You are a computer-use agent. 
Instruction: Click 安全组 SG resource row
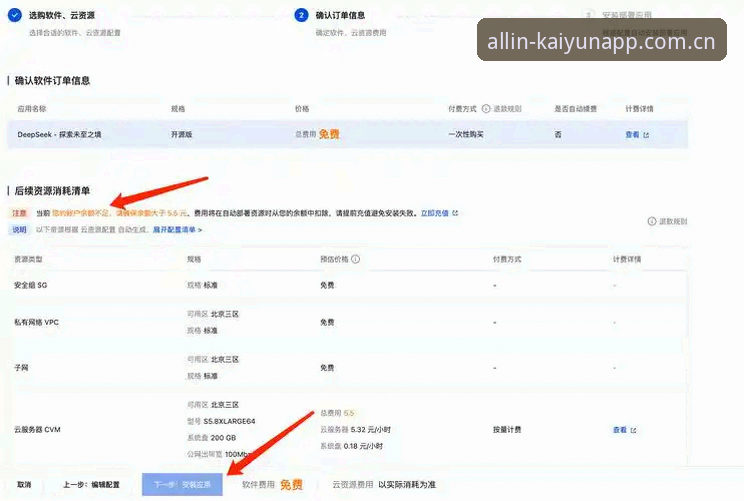coord(350,285)
